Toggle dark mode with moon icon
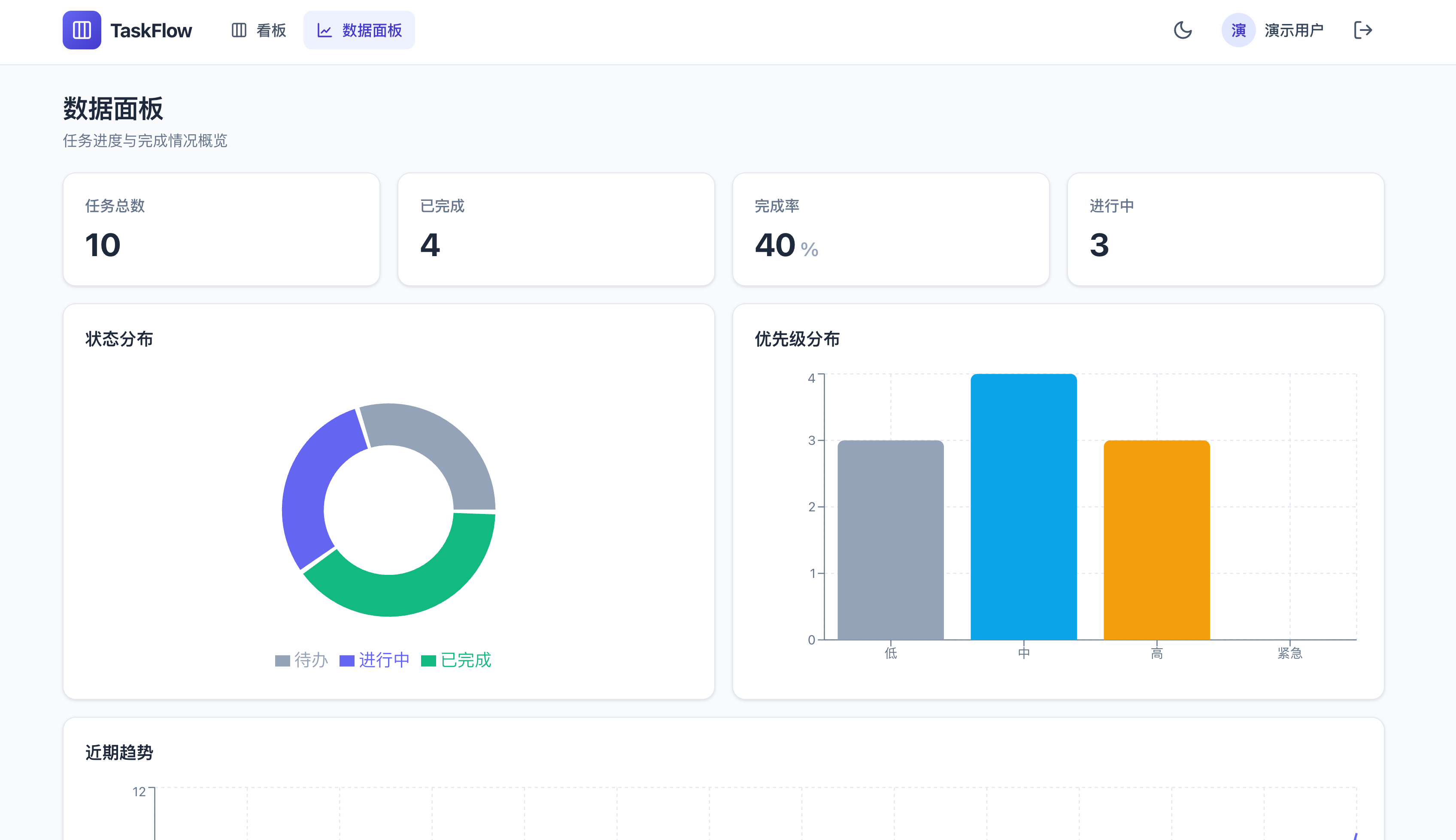This screenshot has height=840, width=1456. point(1183,30)
